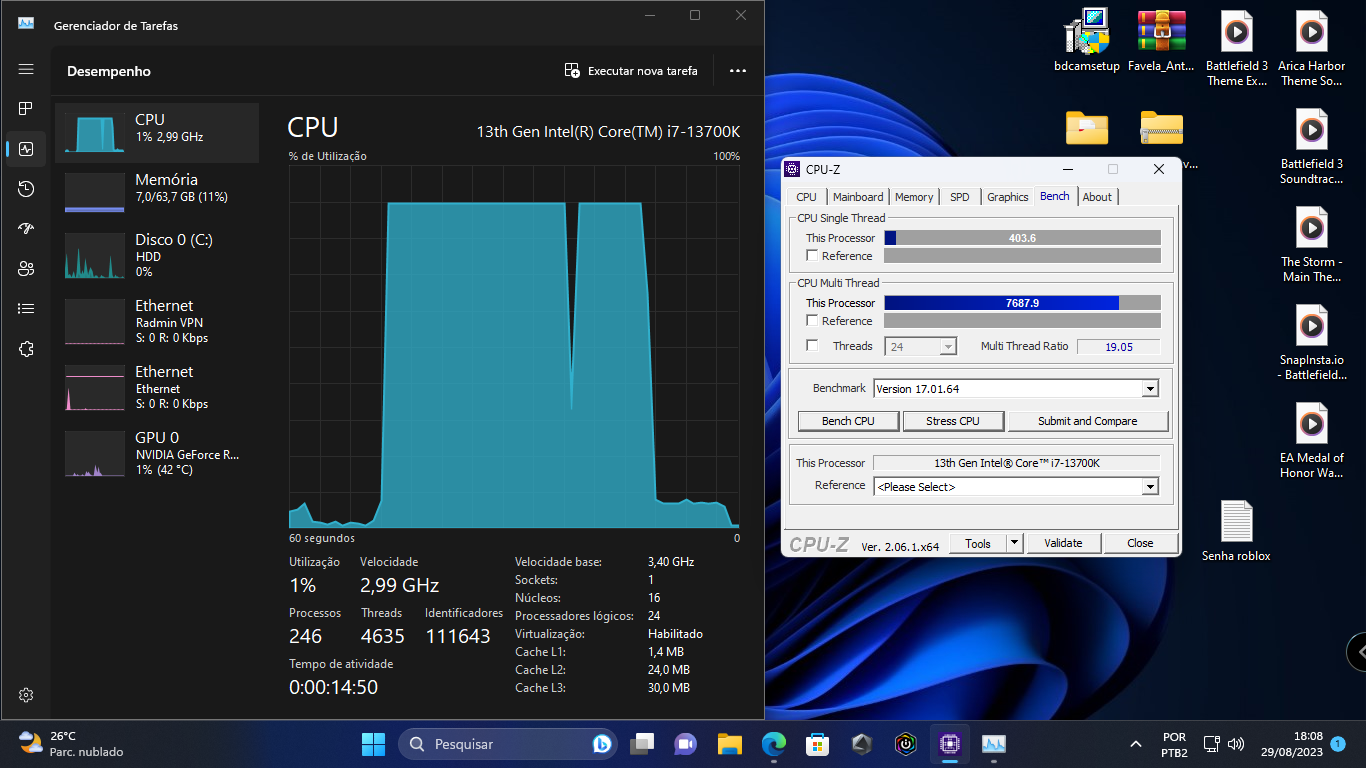Select Arica Harbor Theme So media file
Image resolution: width=1366 pixels, height=768 pixels.
(x=1312, y=50)
